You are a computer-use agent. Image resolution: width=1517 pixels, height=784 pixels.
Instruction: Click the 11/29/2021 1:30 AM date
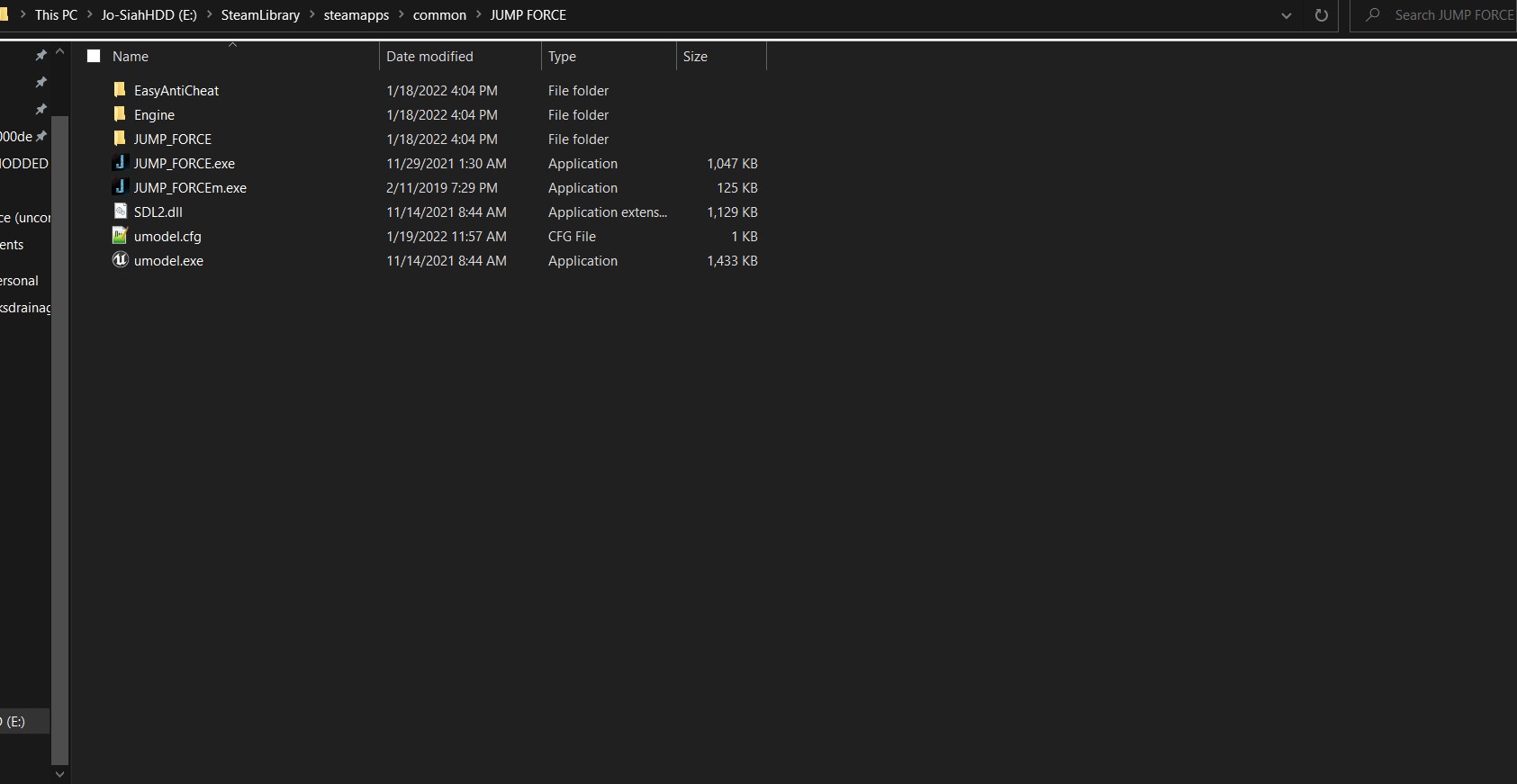447,163
